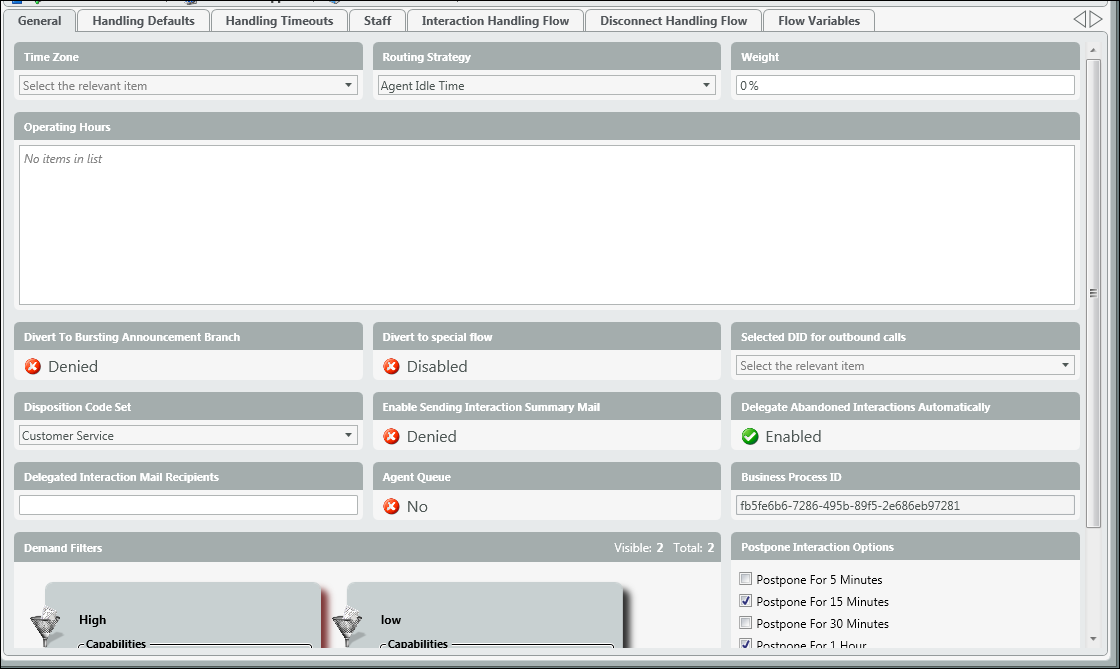Click the green Enabled checkmark for Delegate Abandoned Interactions

[x=750, y=437]
